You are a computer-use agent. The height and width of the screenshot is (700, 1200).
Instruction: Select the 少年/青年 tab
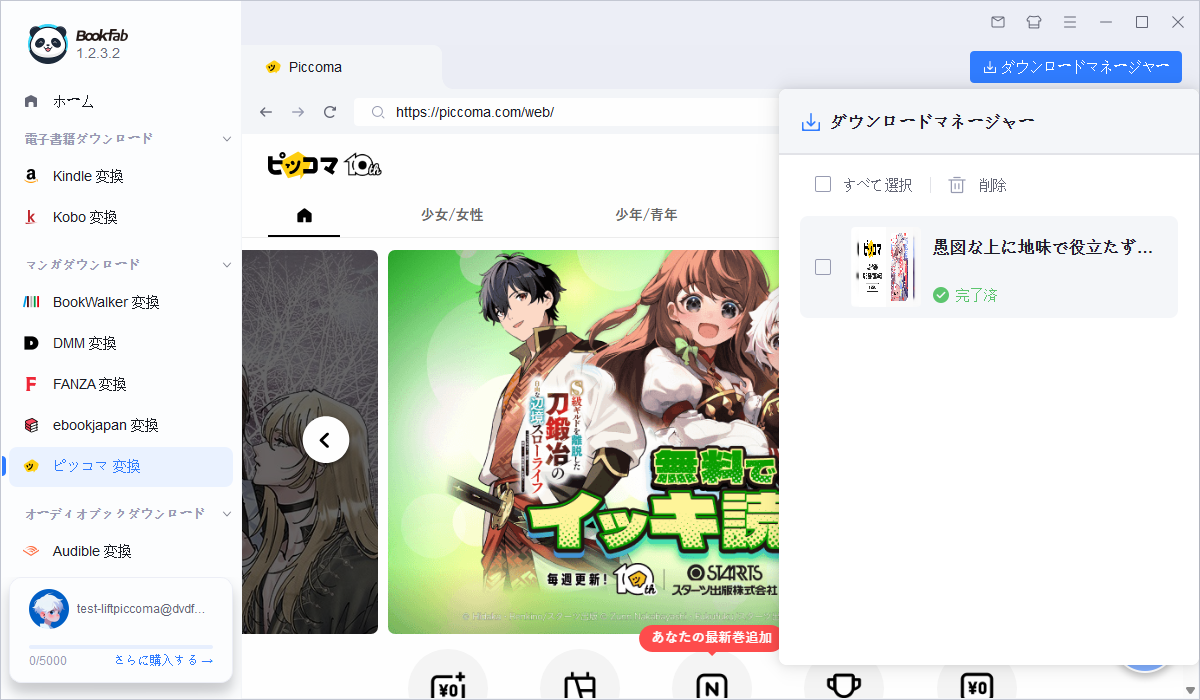tap(646, 215)
